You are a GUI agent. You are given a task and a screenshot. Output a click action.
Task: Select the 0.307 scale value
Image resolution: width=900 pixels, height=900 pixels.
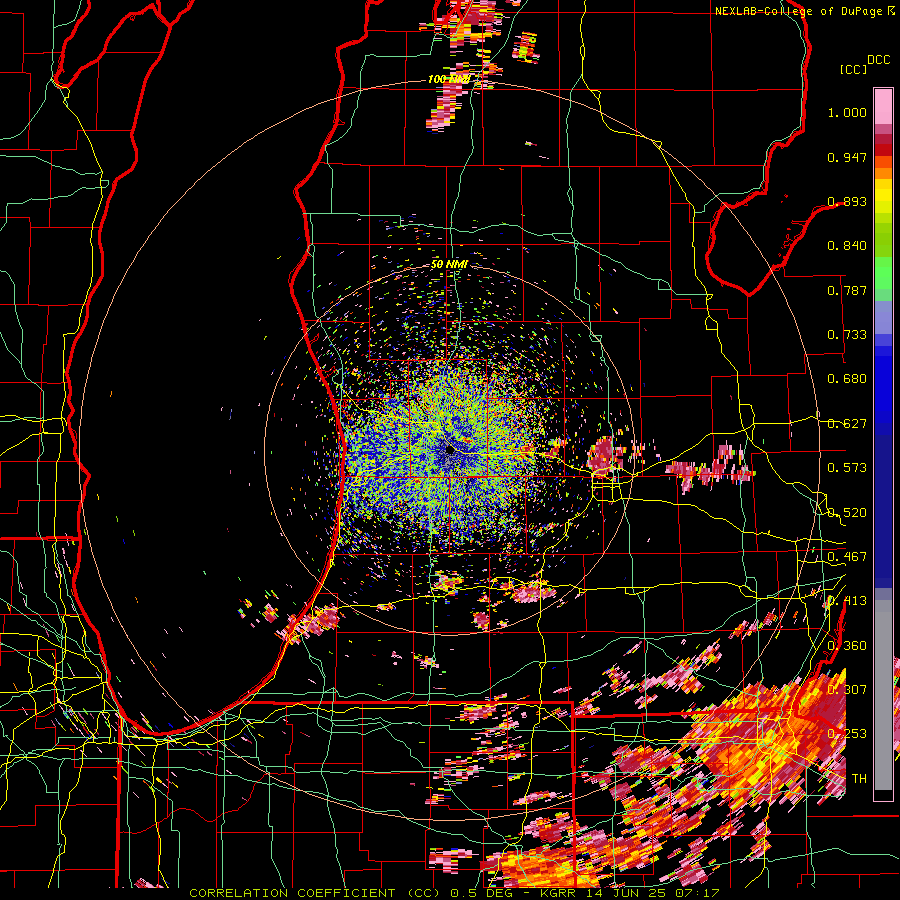click(x=847, y=690)
